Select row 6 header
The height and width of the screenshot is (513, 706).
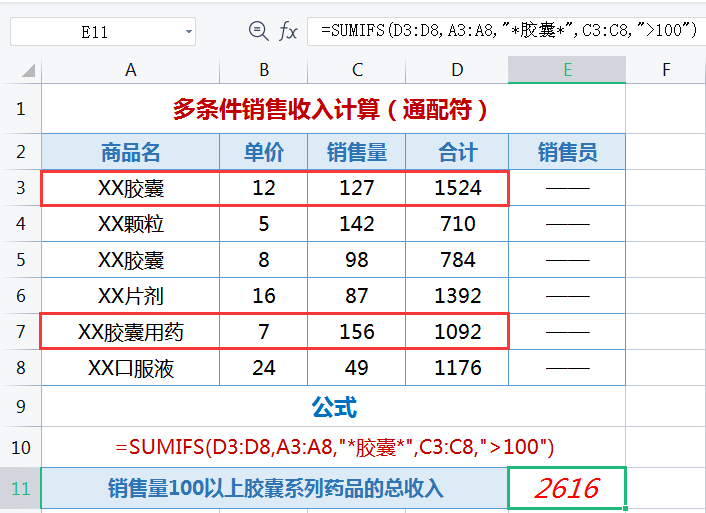tap(21, 296)
